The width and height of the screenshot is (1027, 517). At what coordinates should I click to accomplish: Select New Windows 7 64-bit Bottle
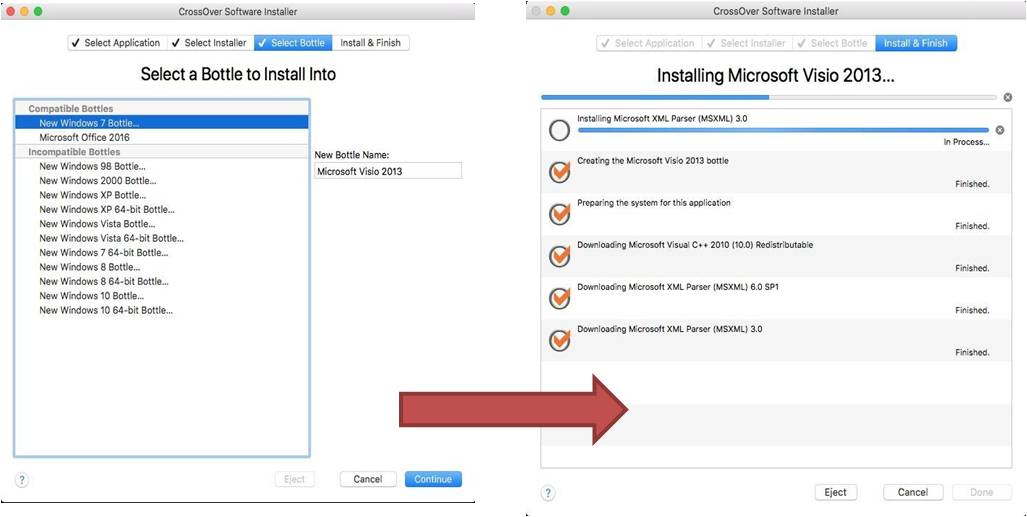(161, 252)
